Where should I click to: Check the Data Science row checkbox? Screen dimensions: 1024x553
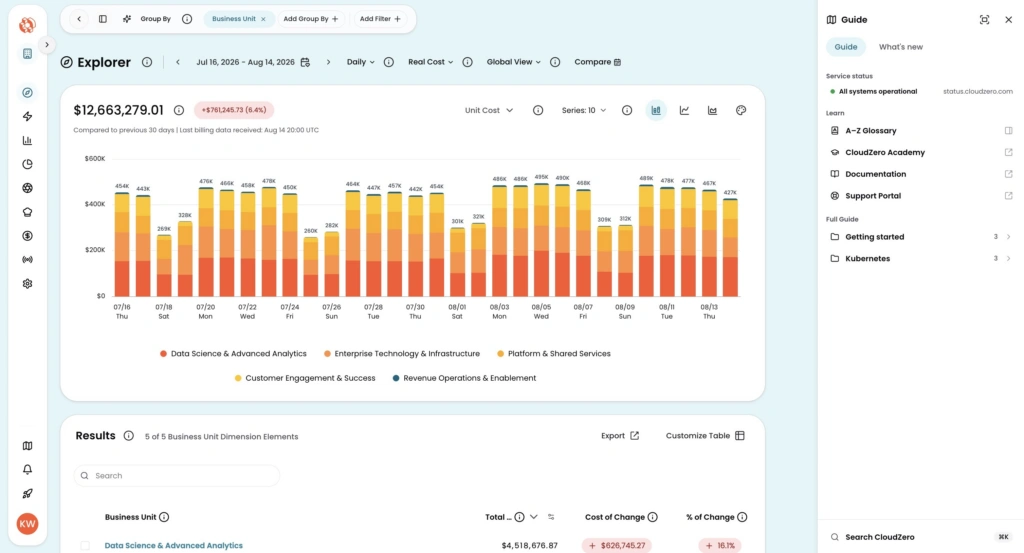(85, 545)
